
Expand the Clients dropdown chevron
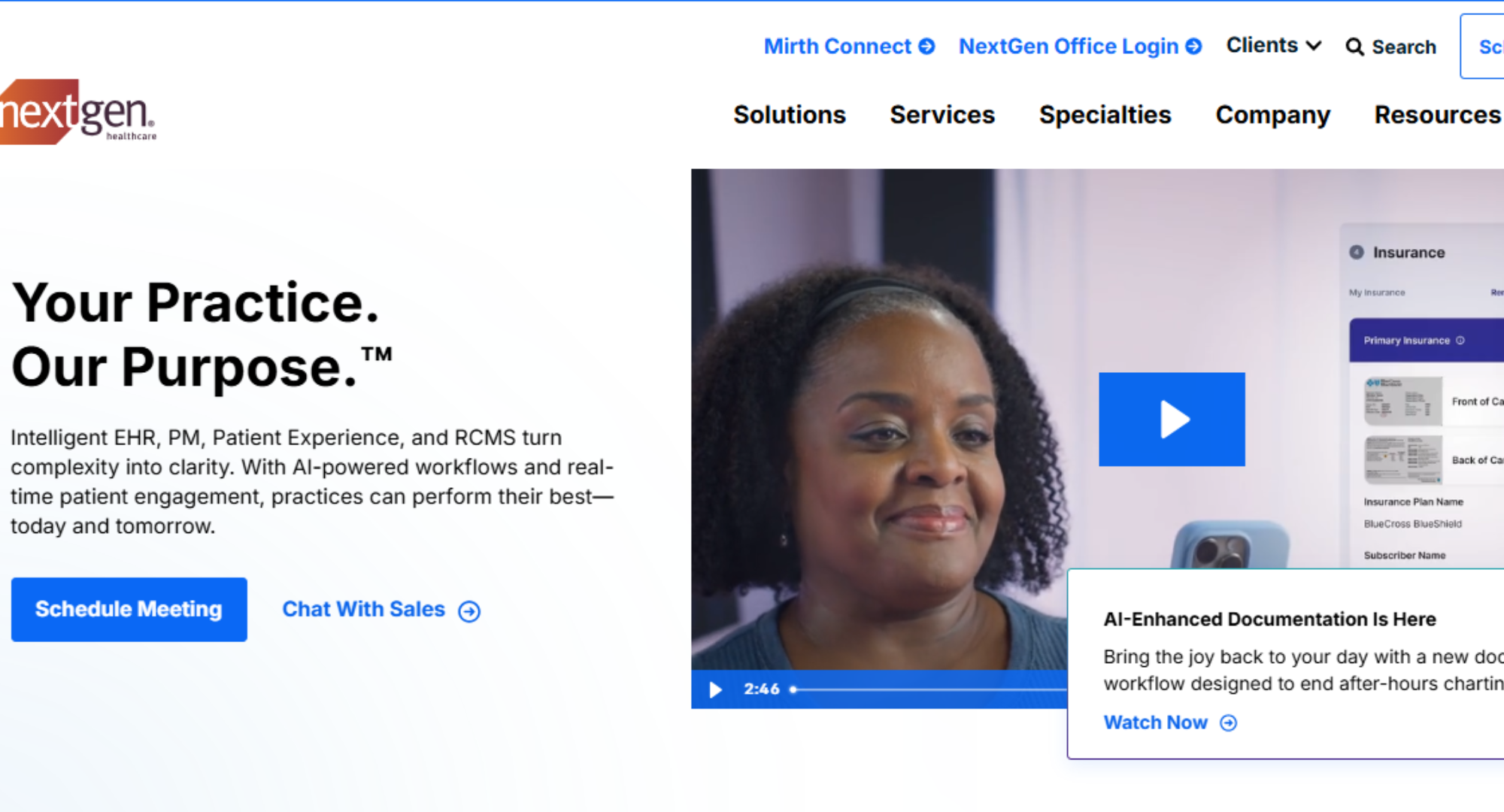coord(1314,46)
